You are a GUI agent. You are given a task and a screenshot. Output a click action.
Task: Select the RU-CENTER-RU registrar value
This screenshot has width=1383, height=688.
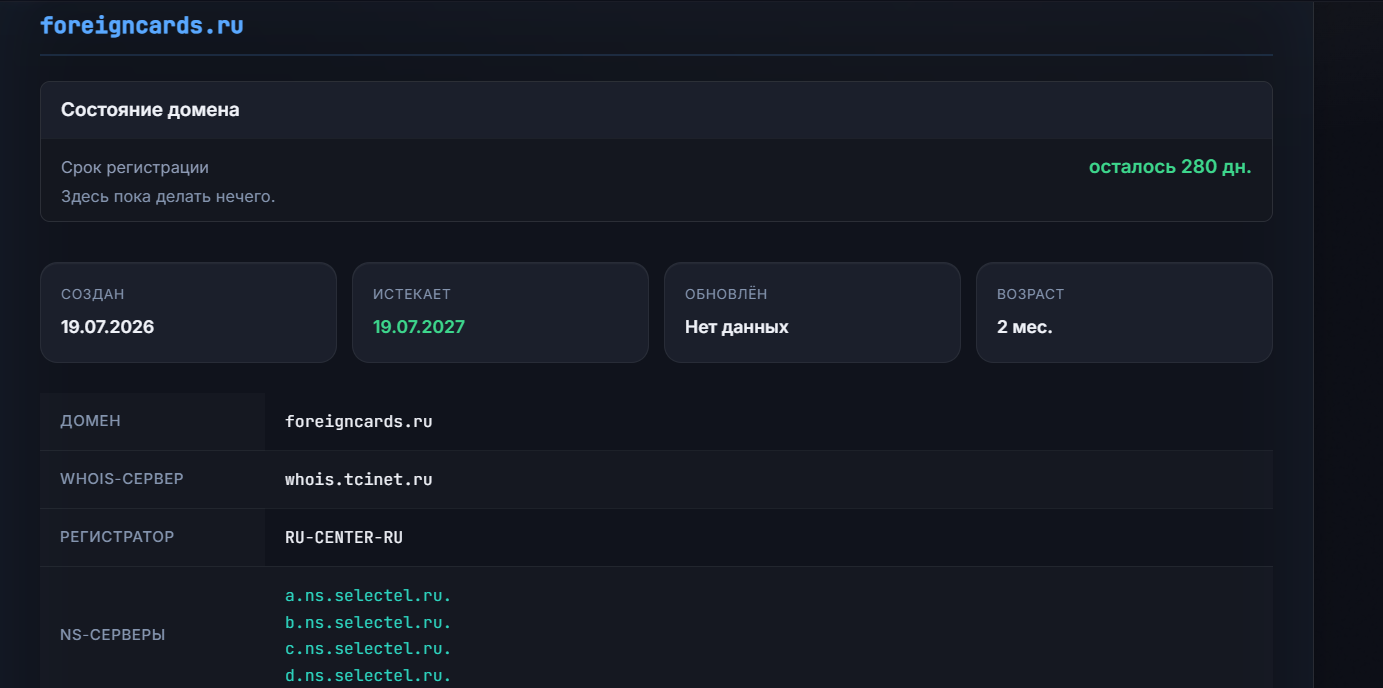tap(344, 538)
